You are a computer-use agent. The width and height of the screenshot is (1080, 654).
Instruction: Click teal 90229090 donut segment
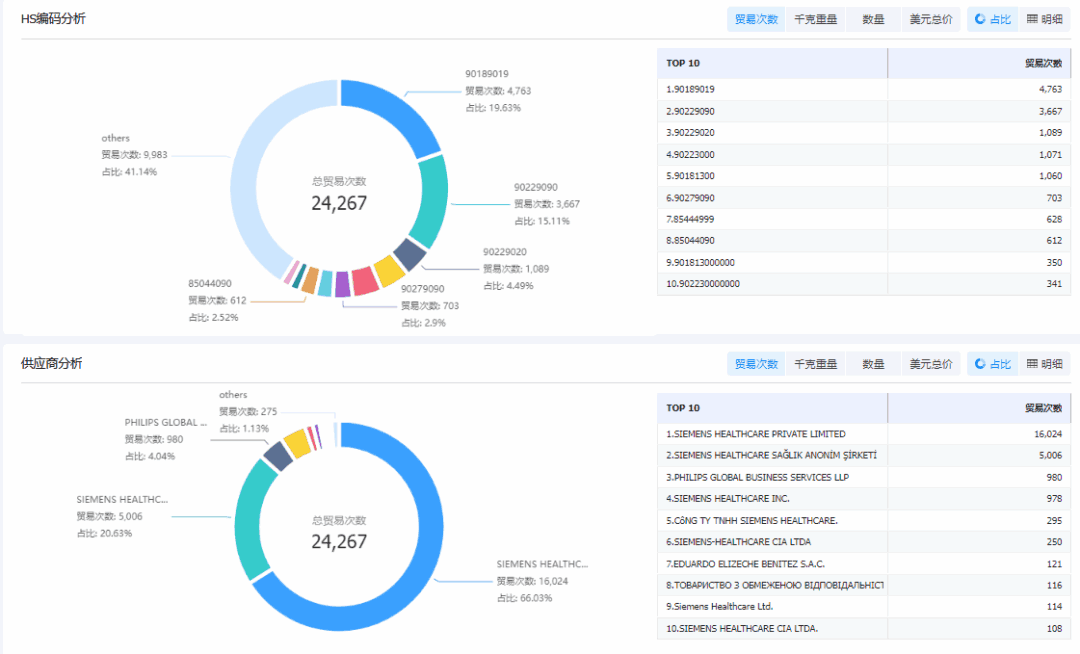(431, 203)
